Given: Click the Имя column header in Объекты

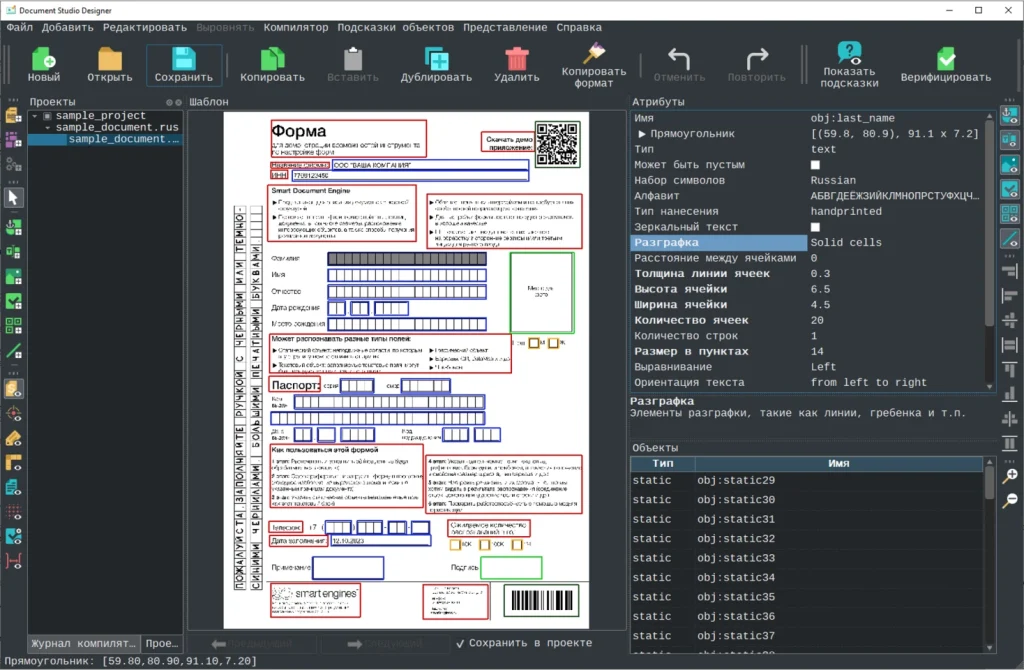Looking at the screenshot, I should pyautogui.click(x=838, y=464).
